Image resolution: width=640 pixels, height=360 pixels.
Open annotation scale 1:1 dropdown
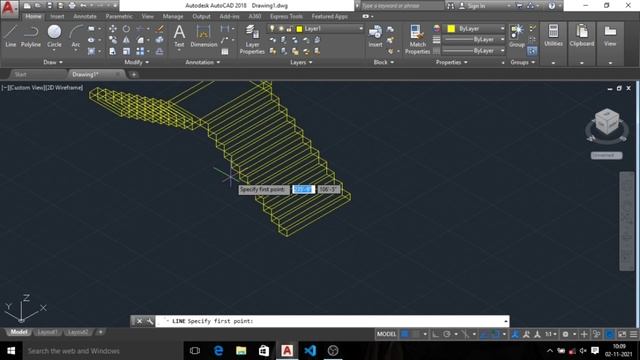(551, 334)
